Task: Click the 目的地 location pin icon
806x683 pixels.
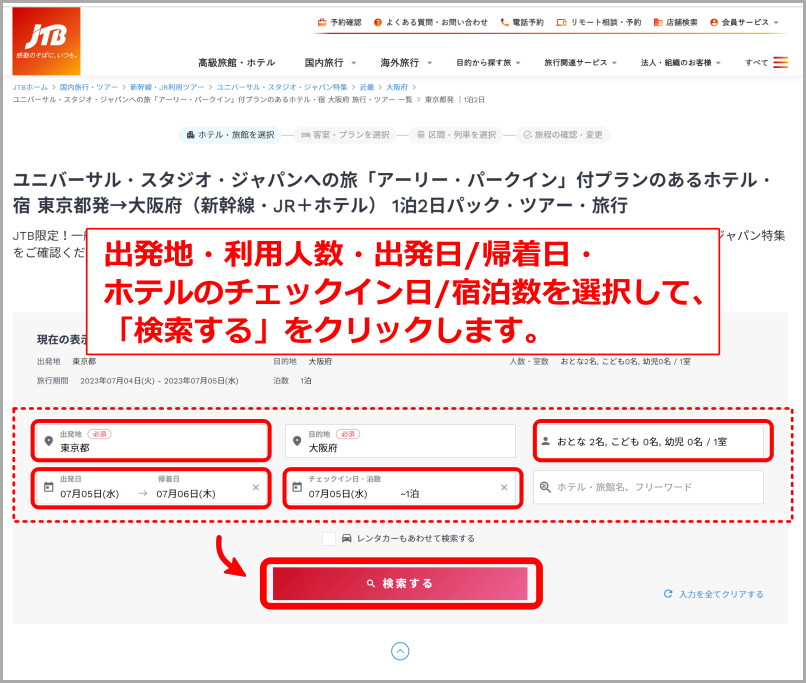Action: 297,441
